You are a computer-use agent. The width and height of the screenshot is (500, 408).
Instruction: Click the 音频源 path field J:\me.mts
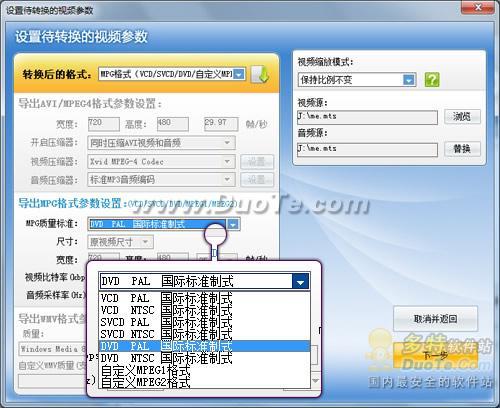tap(367, 150)
